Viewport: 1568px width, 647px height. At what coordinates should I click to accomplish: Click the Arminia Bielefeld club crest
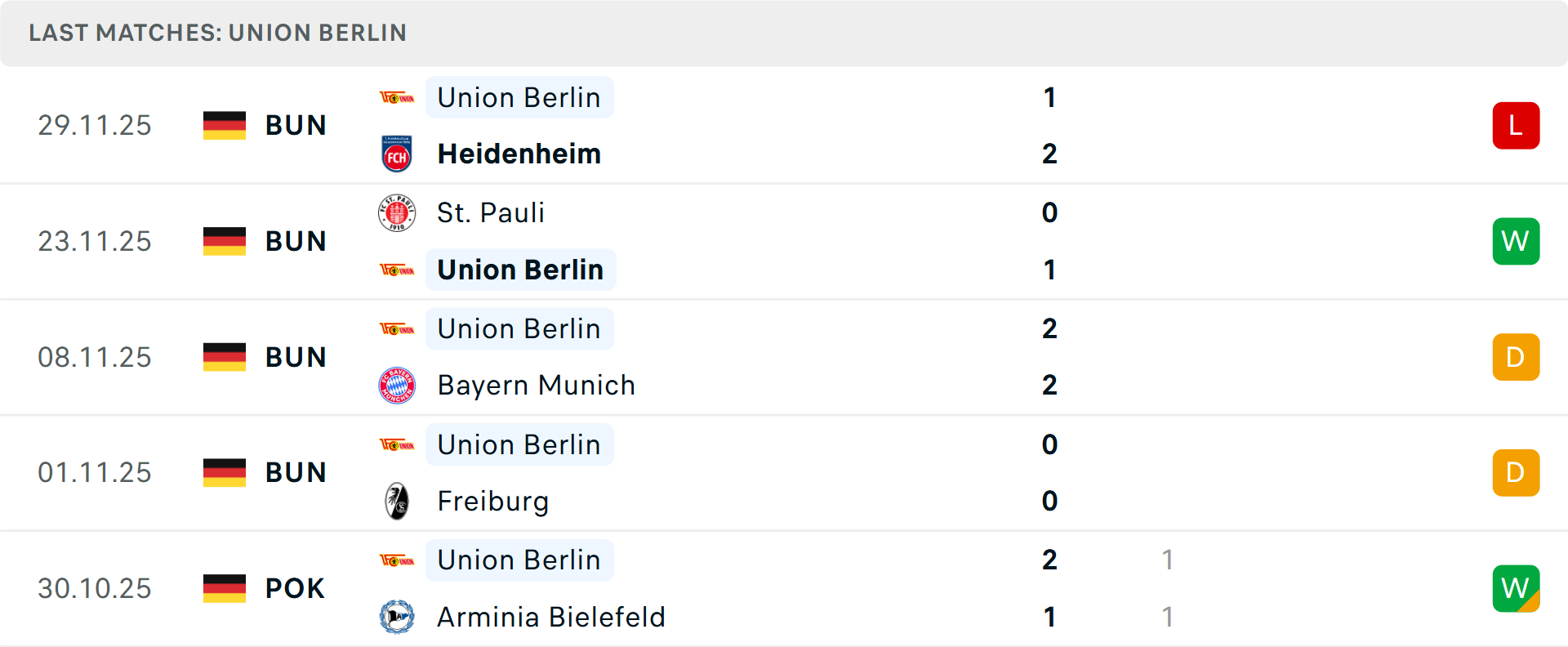pyautogui.click(x=397, y=618)
